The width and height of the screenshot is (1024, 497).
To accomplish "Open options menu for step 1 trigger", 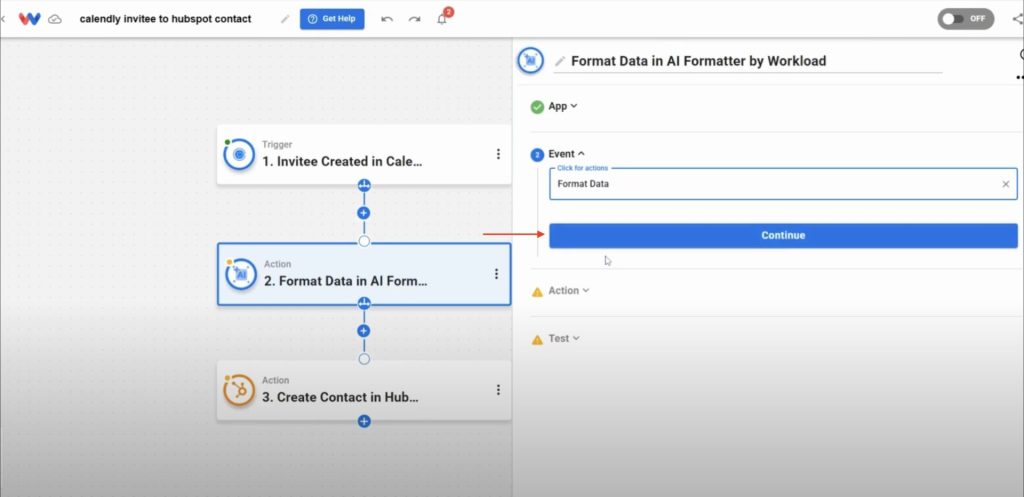I will pyautogui.click(x=498, y=154).
